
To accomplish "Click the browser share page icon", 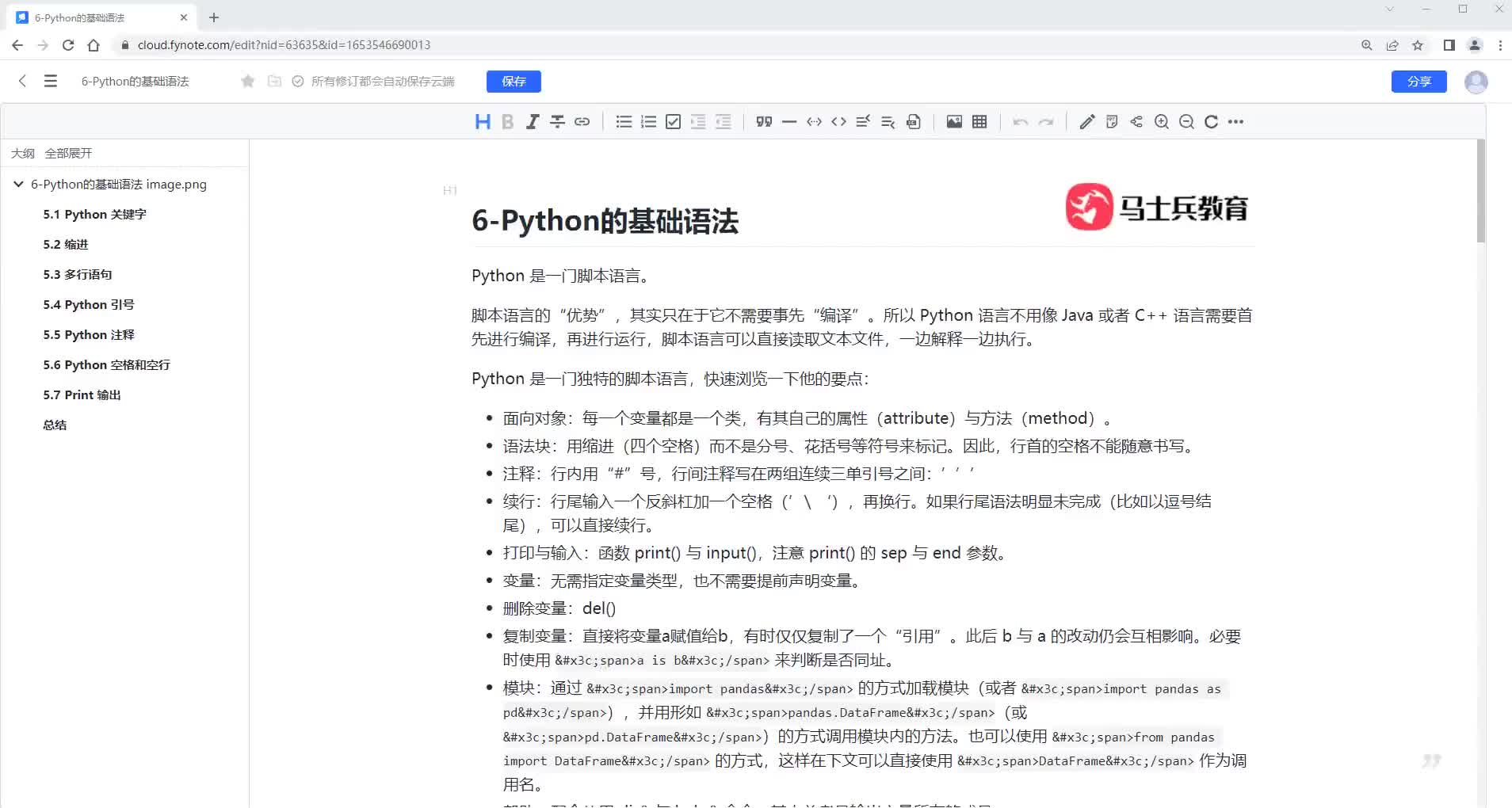I will (1392, 45).
